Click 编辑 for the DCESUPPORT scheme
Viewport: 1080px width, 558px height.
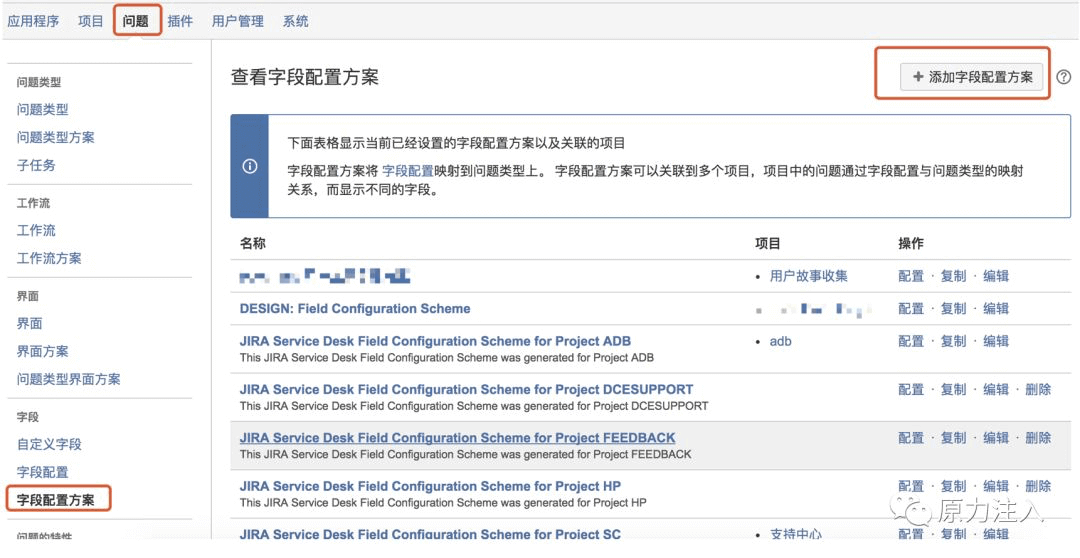pyautogui.click(x=996, y=389)
